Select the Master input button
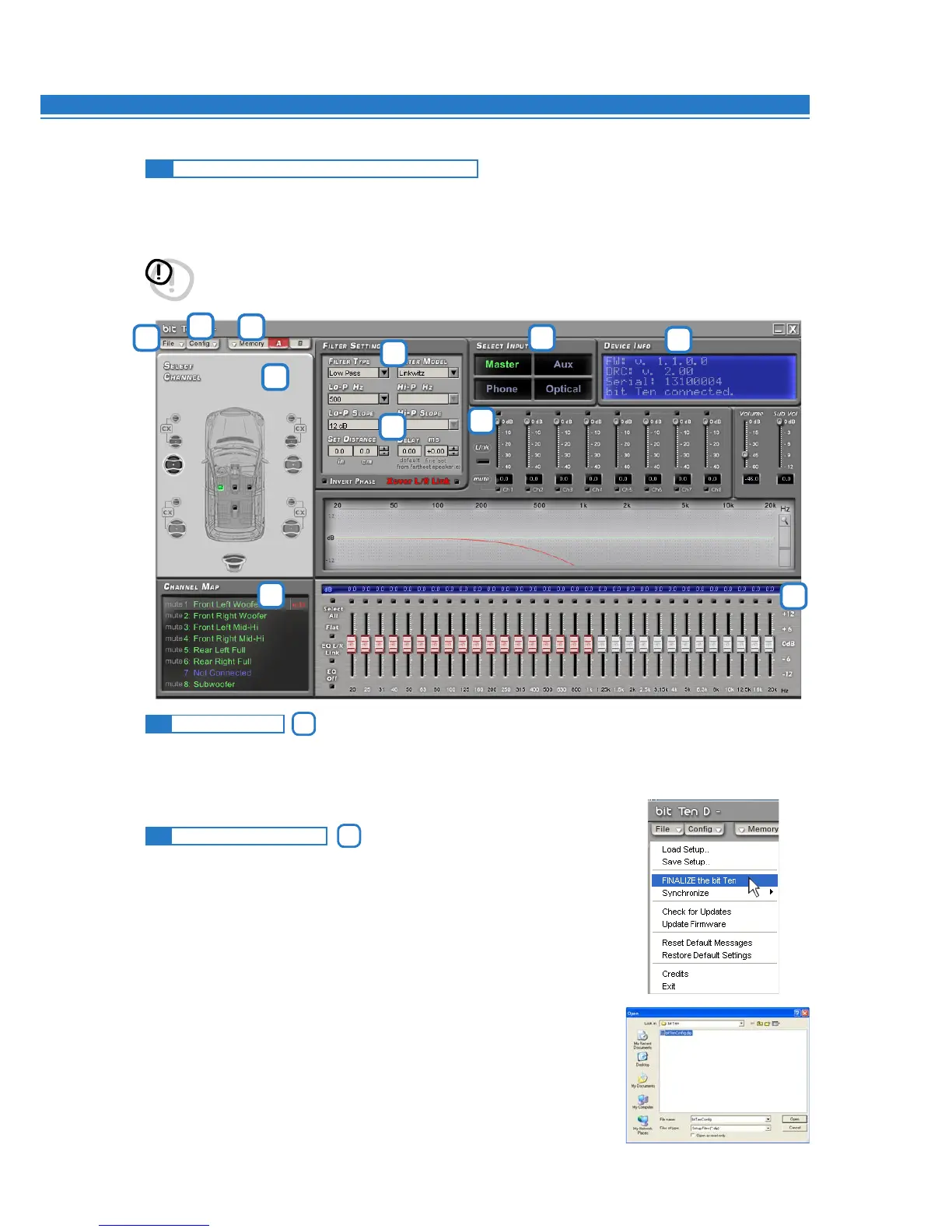 (x=502, y=364)
